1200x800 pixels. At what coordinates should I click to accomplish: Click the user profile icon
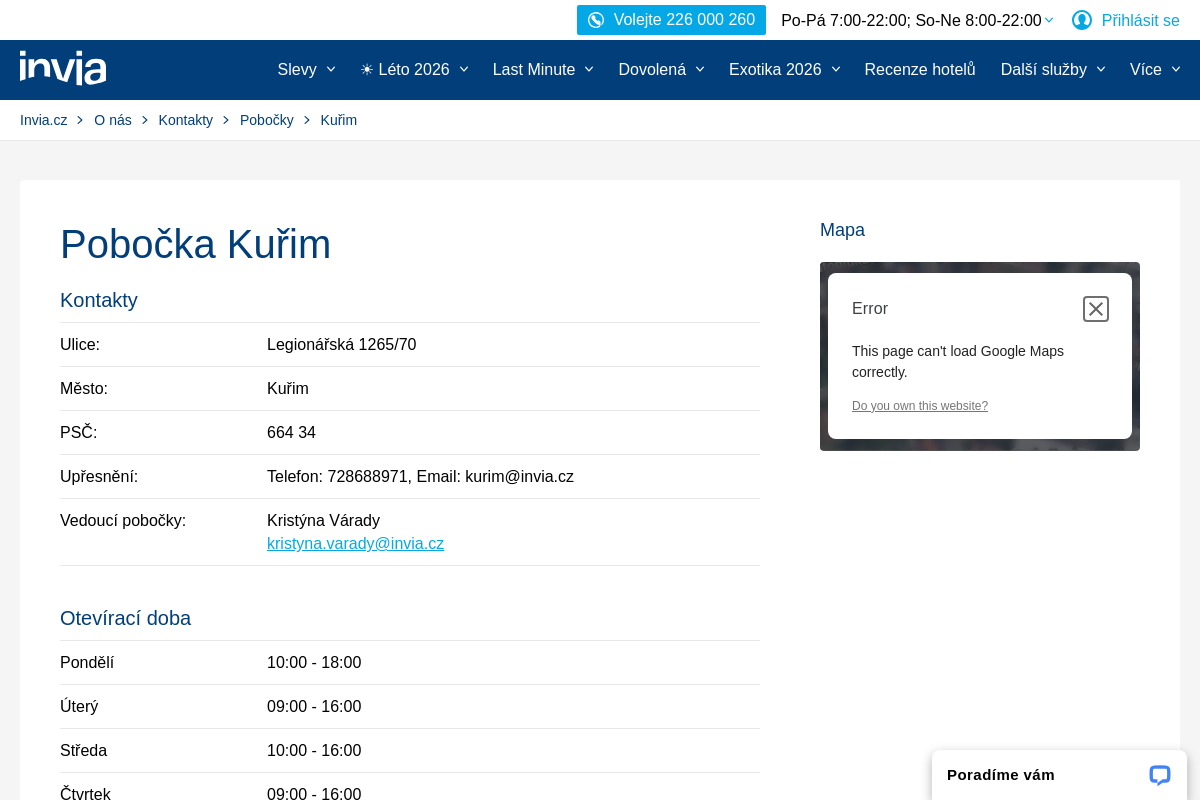[1082, 20]
